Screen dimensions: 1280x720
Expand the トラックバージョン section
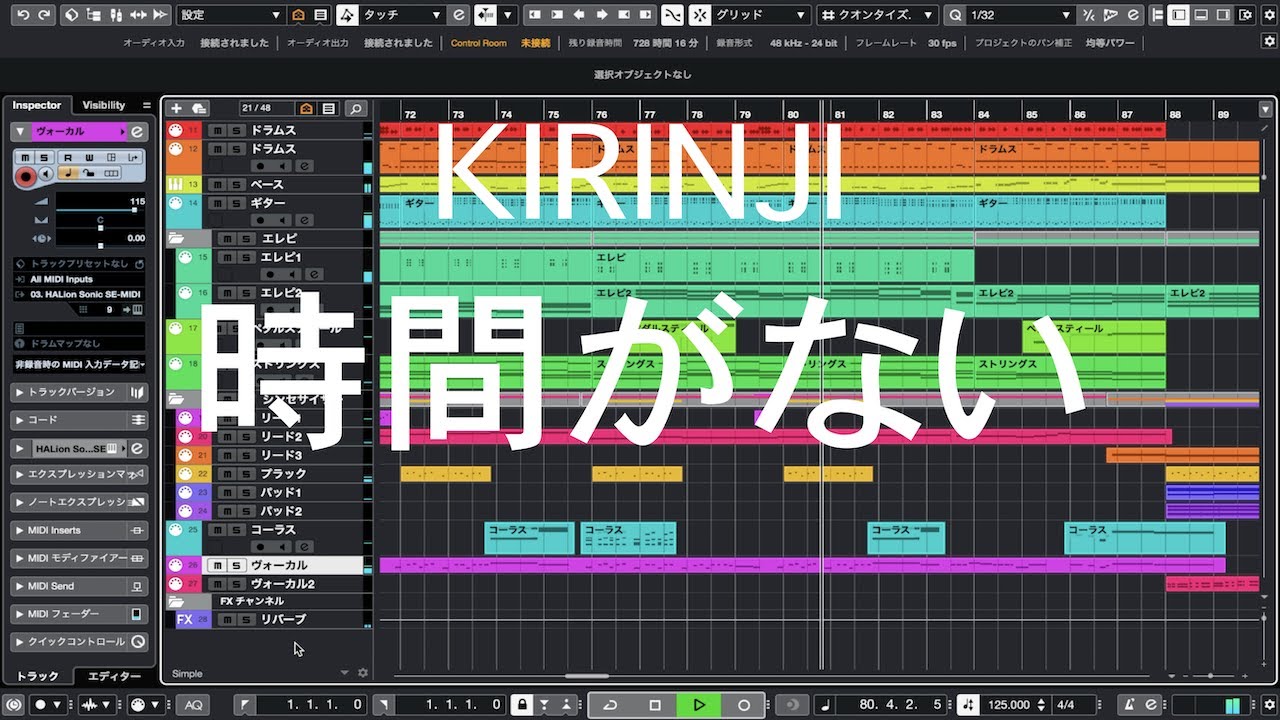[80, 392]
